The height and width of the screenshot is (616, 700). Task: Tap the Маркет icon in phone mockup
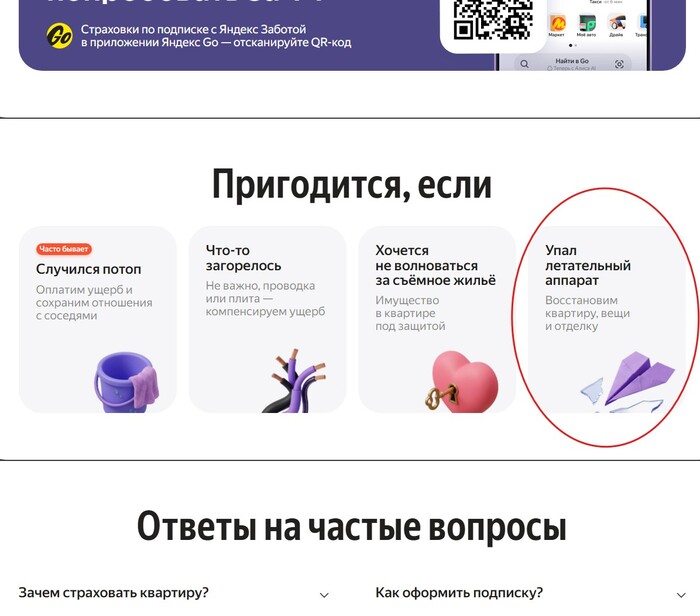pos(557,25)
